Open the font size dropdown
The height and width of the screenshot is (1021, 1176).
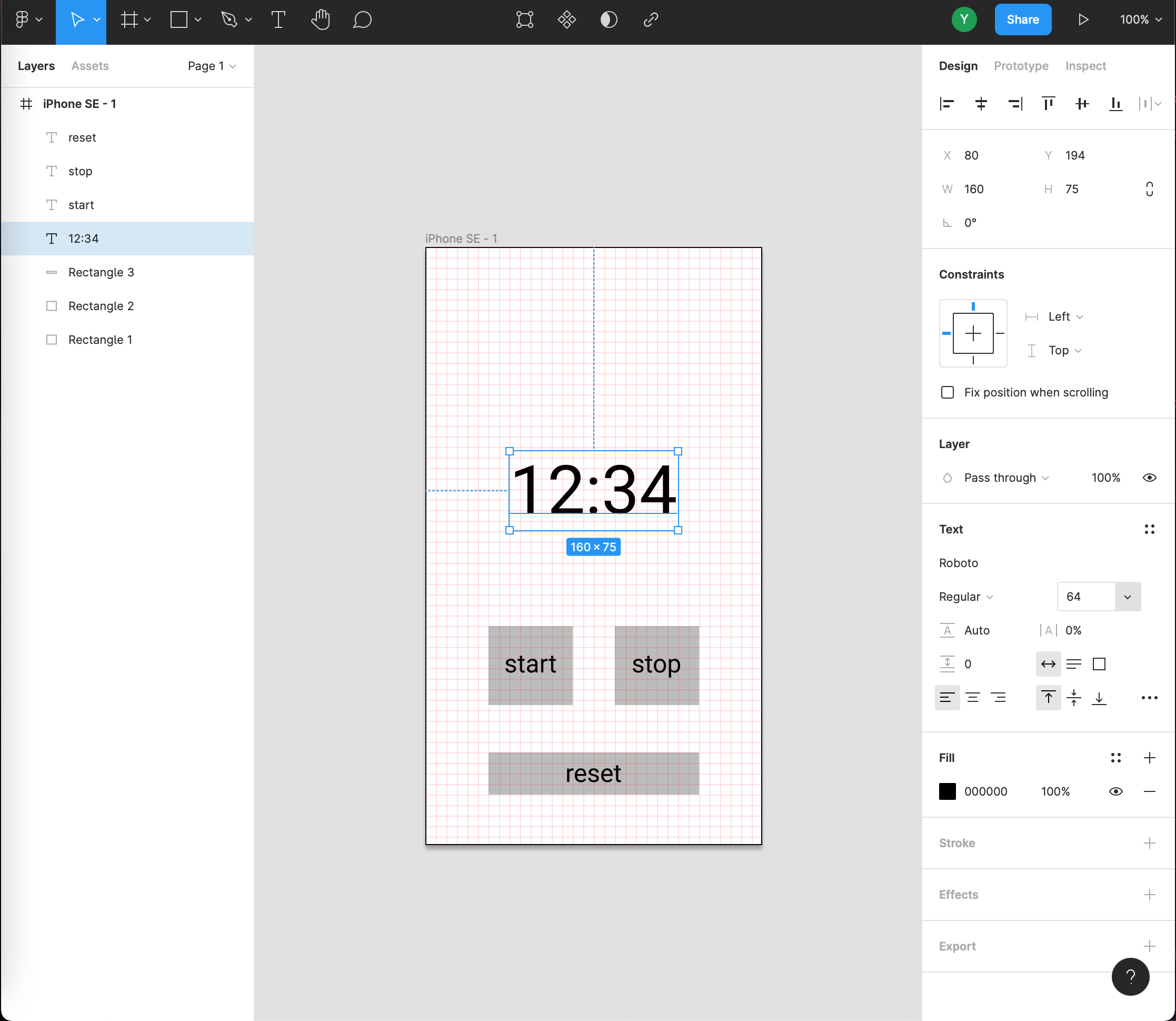[1127, 597]
